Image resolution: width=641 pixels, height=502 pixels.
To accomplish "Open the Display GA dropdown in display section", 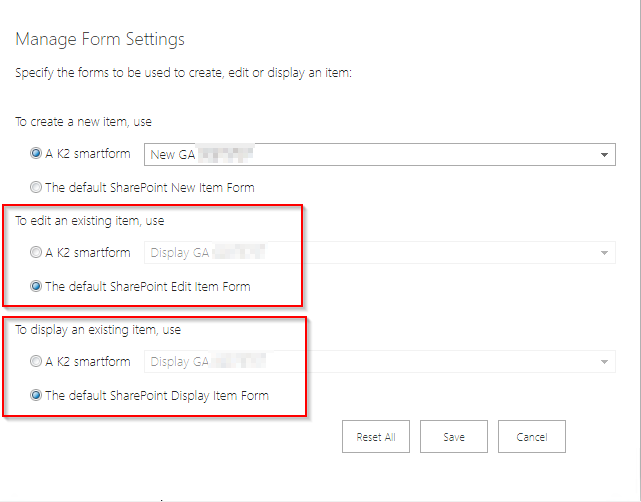I will click(x=380, y=361).
